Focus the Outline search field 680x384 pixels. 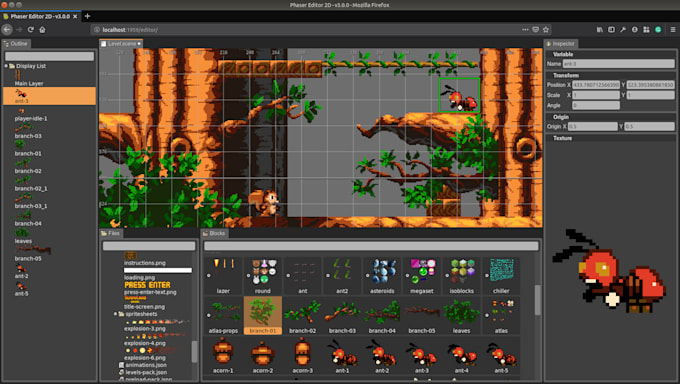click(x=49, y=56)
